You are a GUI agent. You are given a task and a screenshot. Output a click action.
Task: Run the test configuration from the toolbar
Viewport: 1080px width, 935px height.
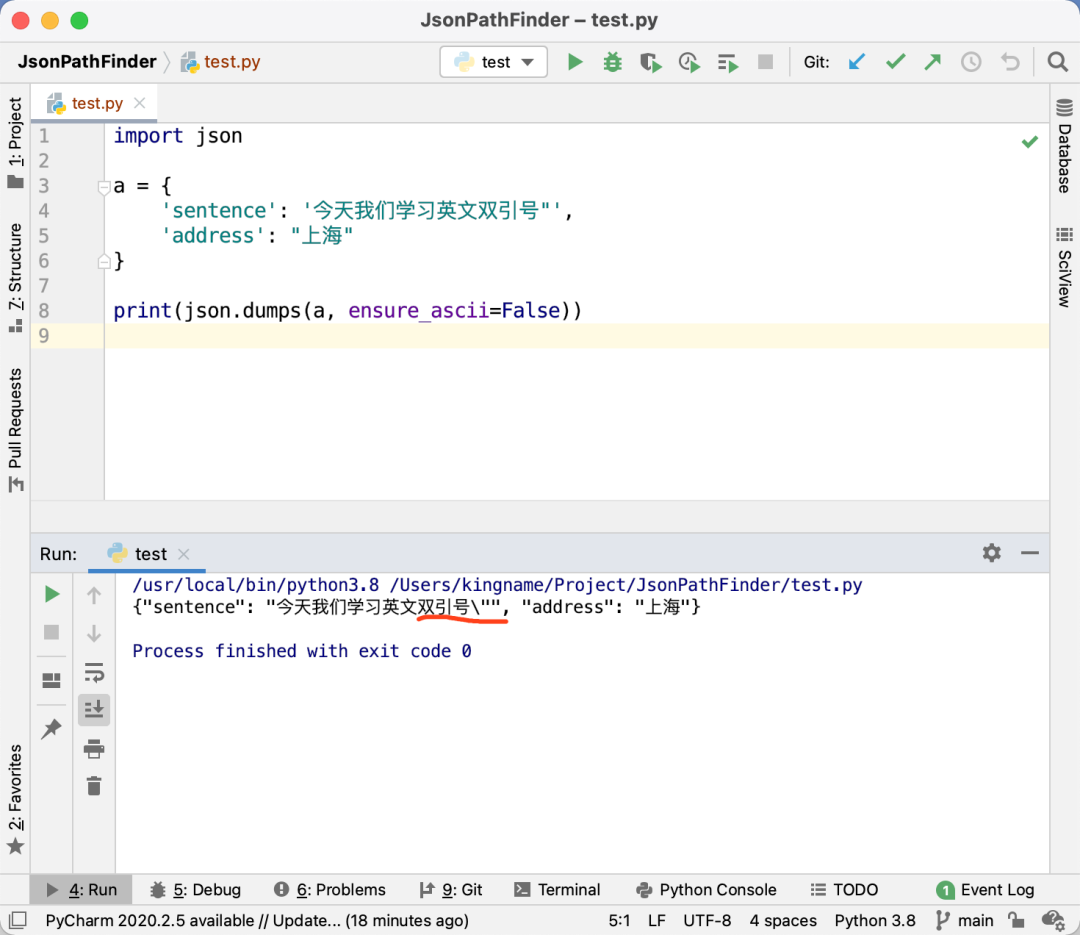pos(575,62)
